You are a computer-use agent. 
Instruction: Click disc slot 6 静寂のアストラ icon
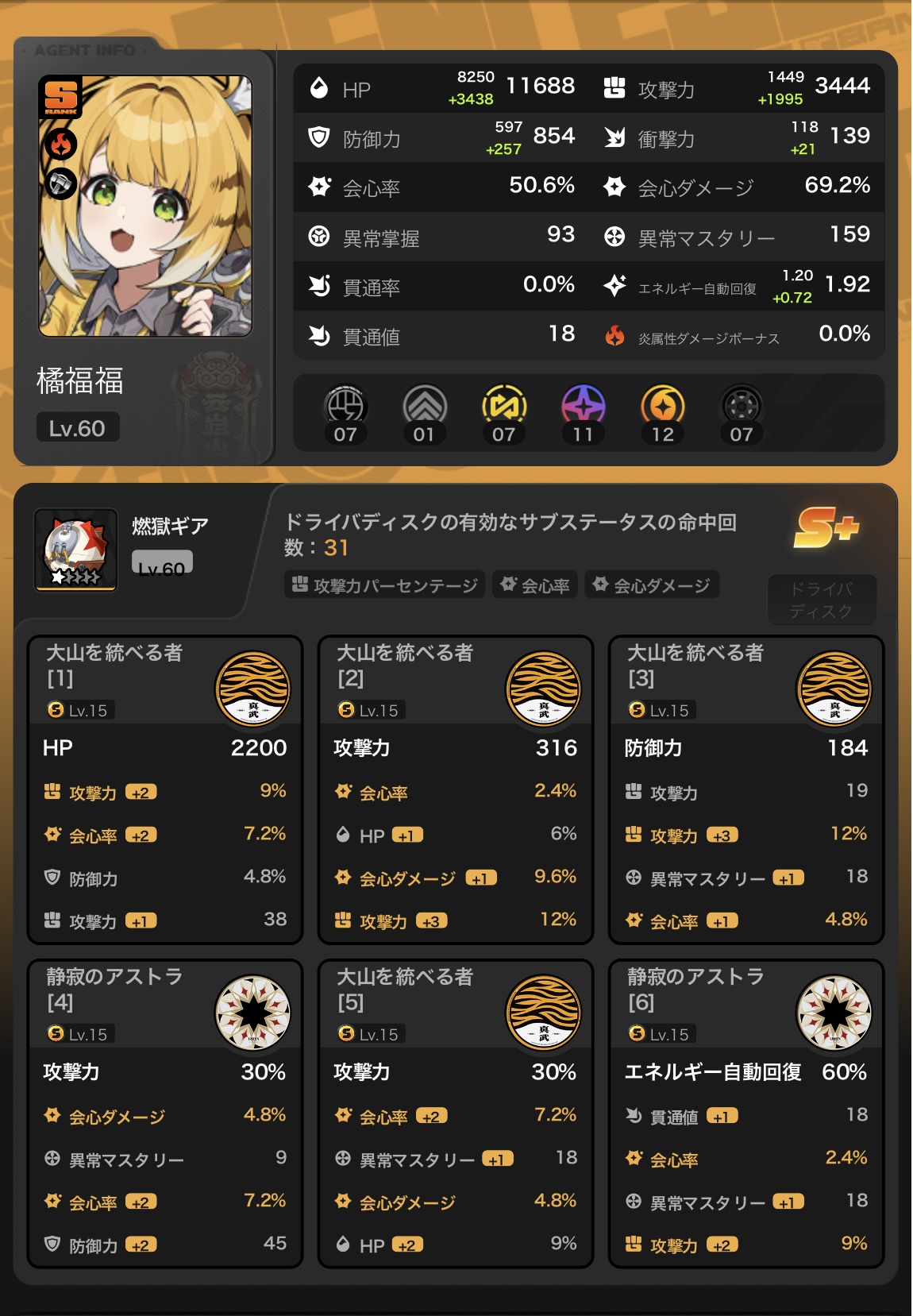pyautogui.click(x=834, y=1013)
